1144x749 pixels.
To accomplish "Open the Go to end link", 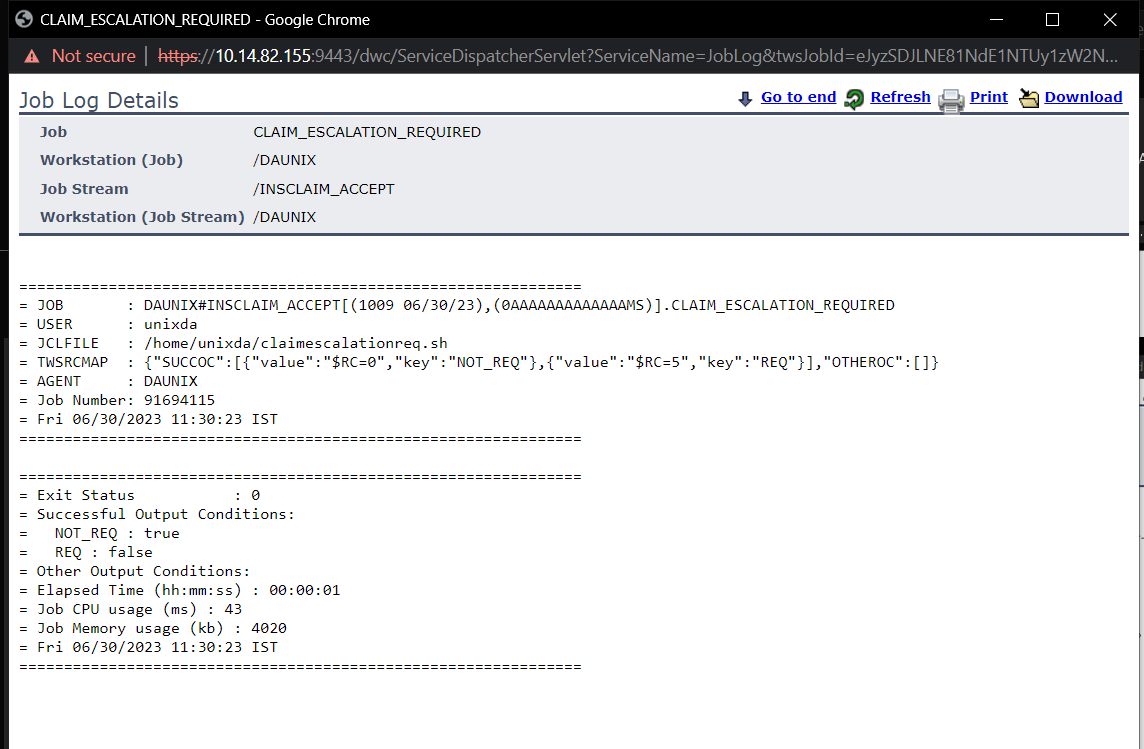I will [798, 97].
